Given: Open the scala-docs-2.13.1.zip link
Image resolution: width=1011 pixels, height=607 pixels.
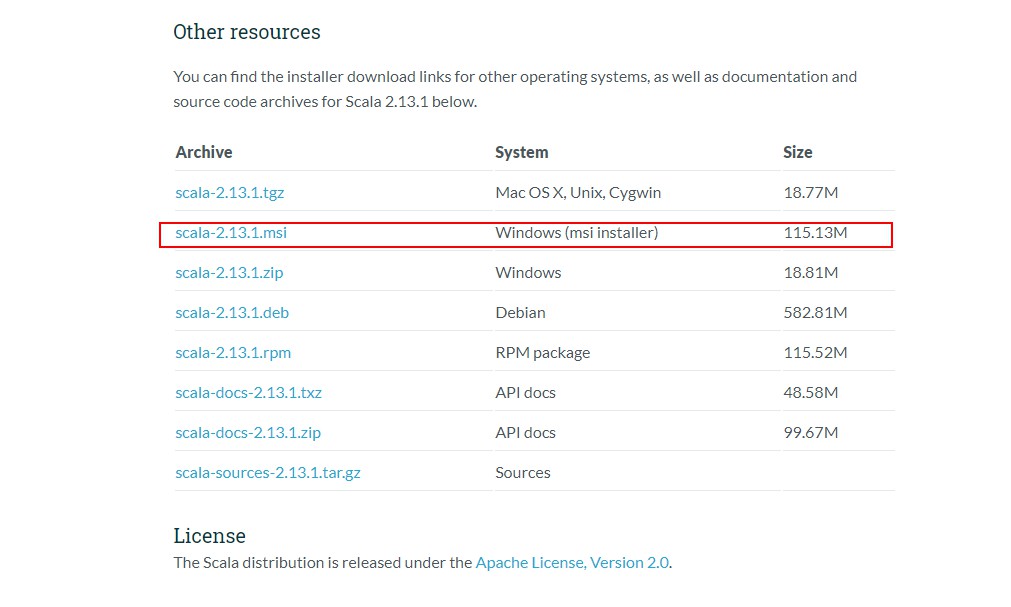Looking at the screenshot, I should [x=248, y=433].
